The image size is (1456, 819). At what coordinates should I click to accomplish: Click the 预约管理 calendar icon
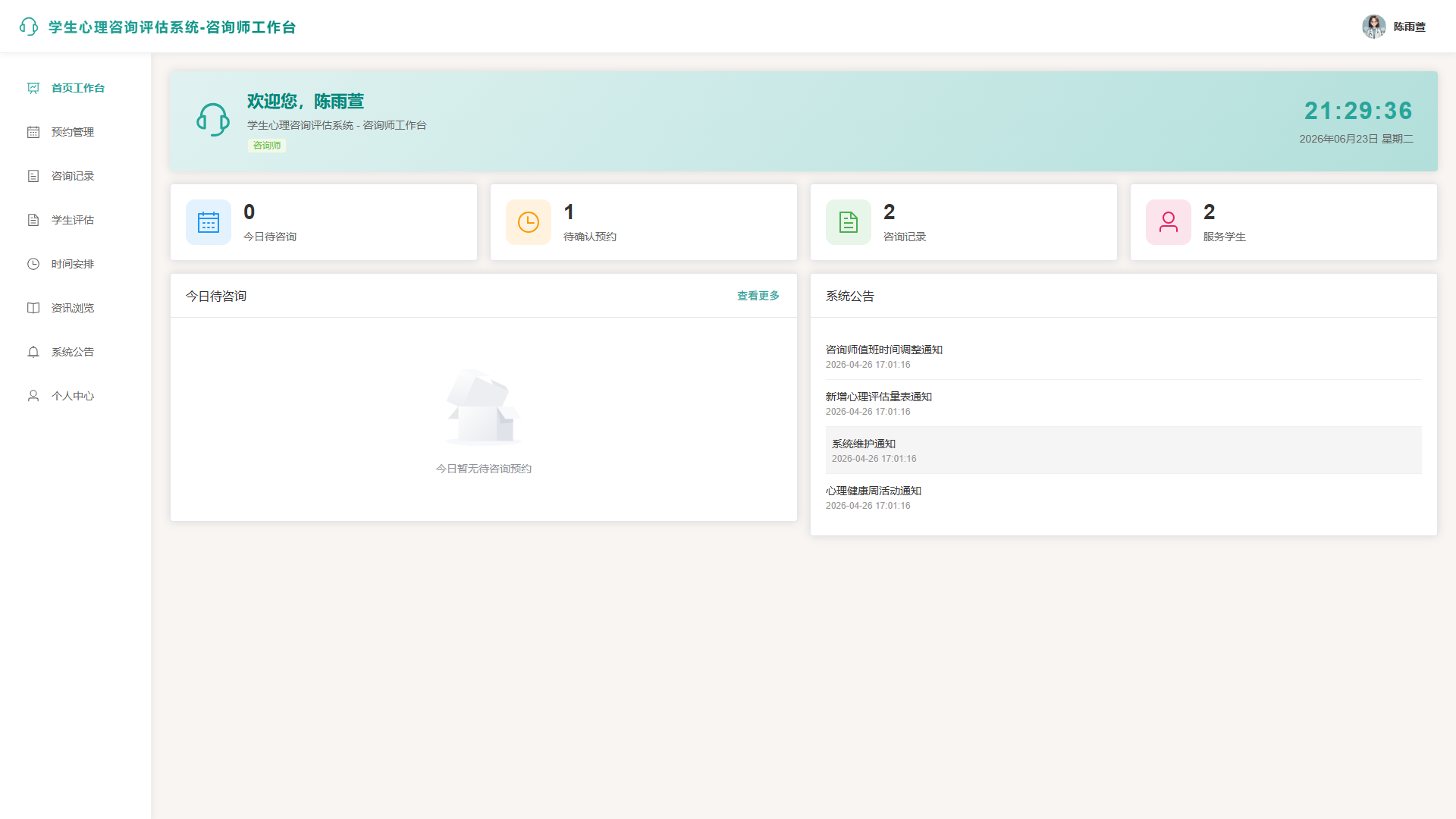click(33, 132)
